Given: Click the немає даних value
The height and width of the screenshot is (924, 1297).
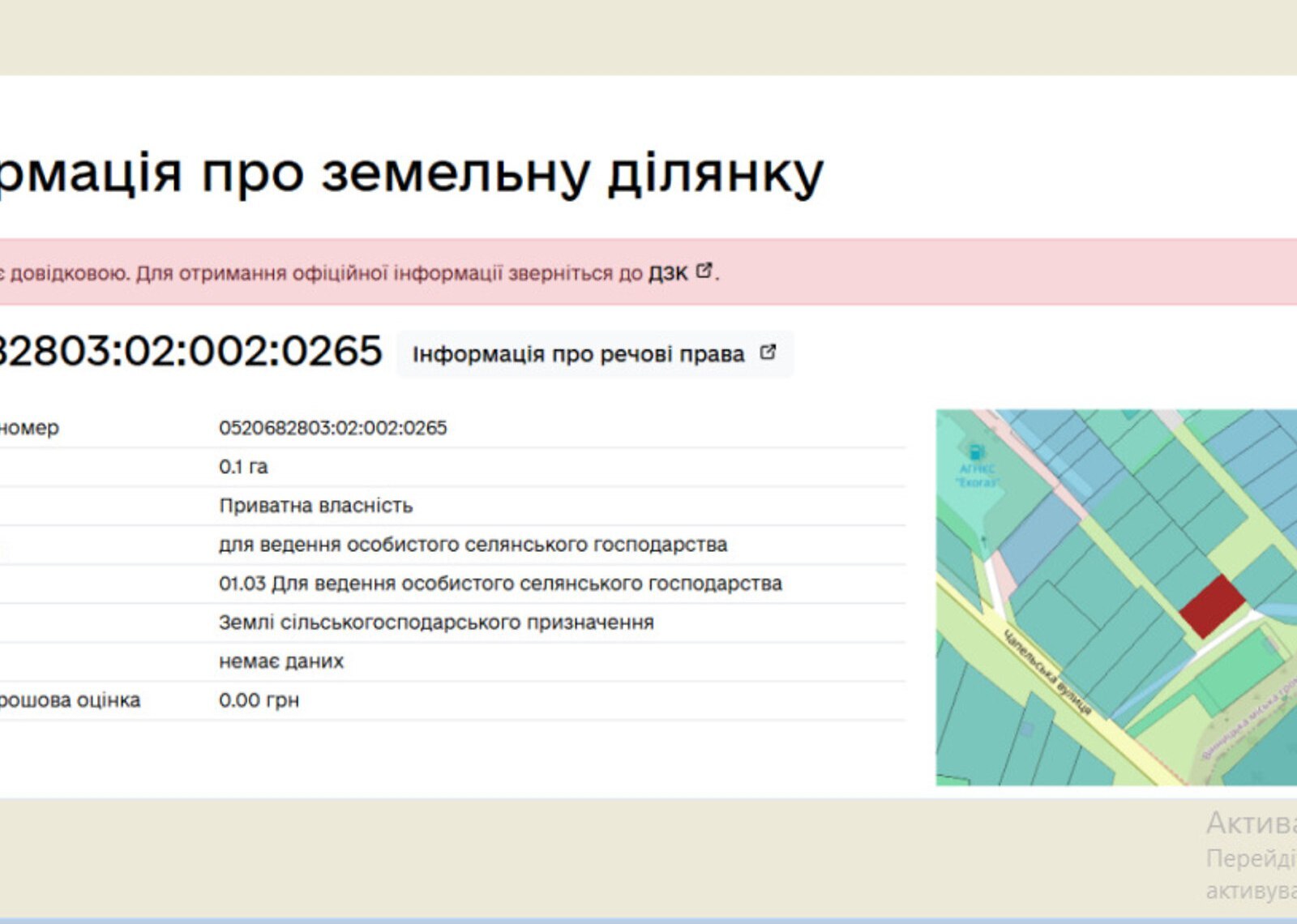Looking at the screenshot, I should (x=281, y=661).
